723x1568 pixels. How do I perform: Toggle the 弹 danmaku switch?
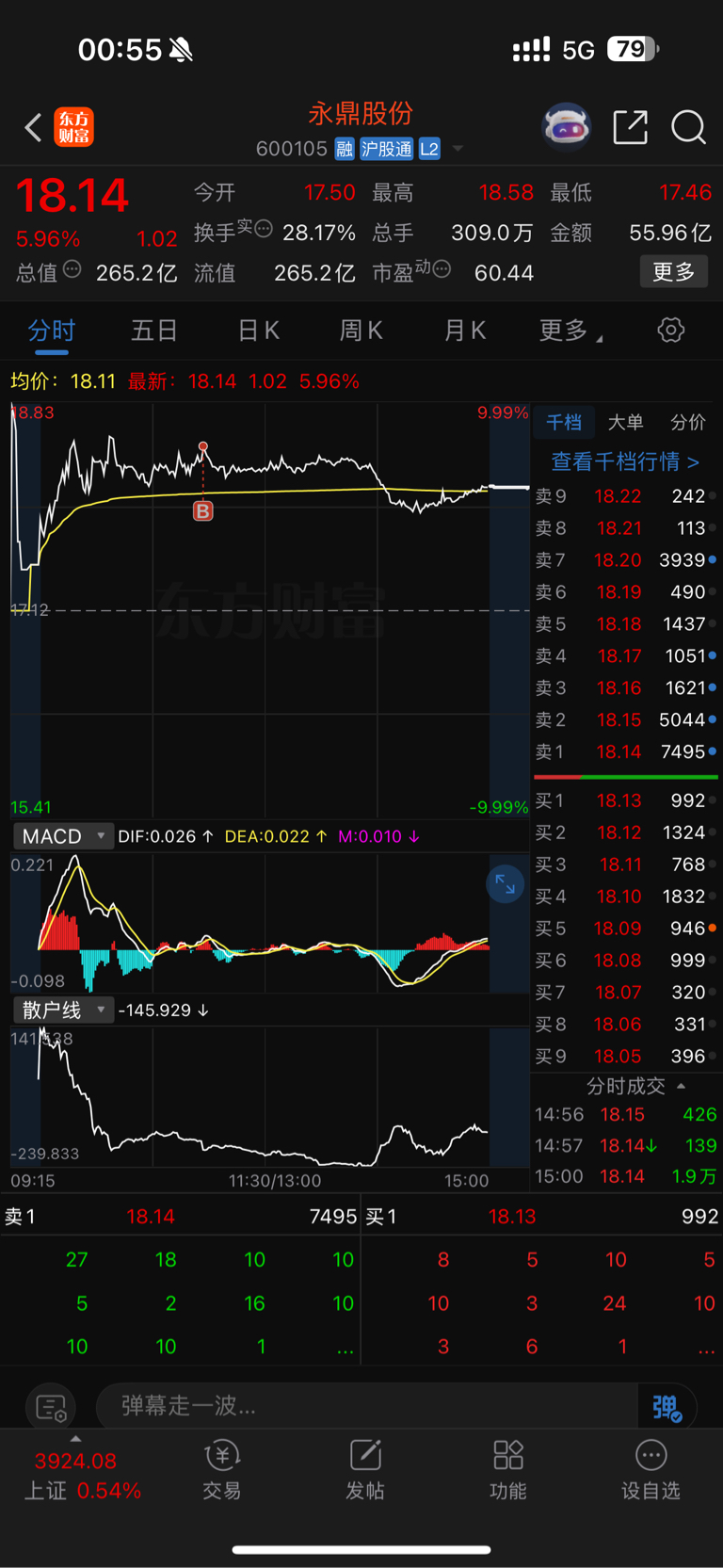pos(667,1407)
